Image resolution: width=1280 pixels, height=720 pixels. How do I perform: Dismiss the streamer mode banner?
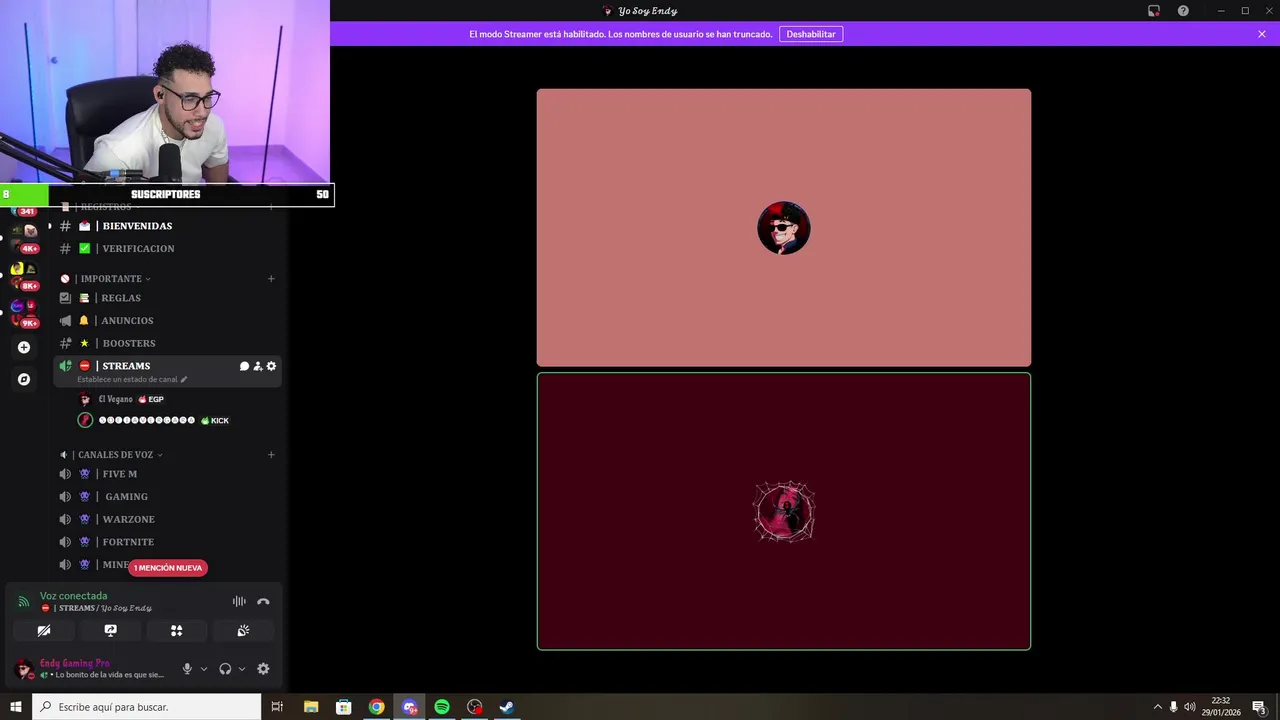(x=1262, y=34)
